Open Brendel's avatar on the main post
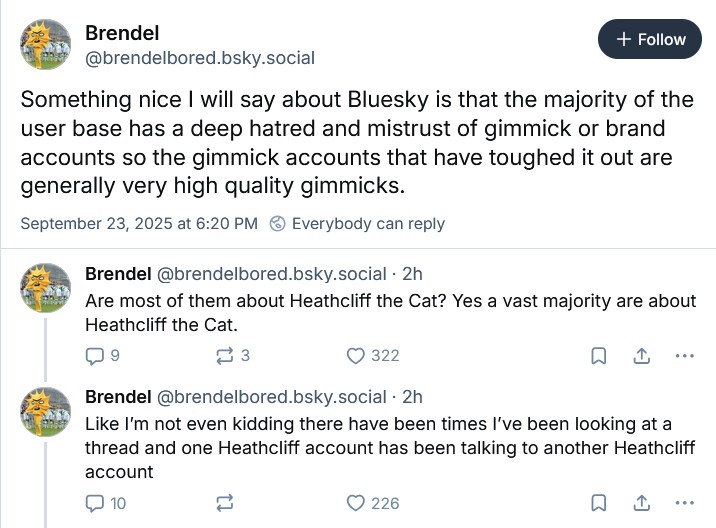This screenshot has width=716, height=528. (x=46, y=44)
